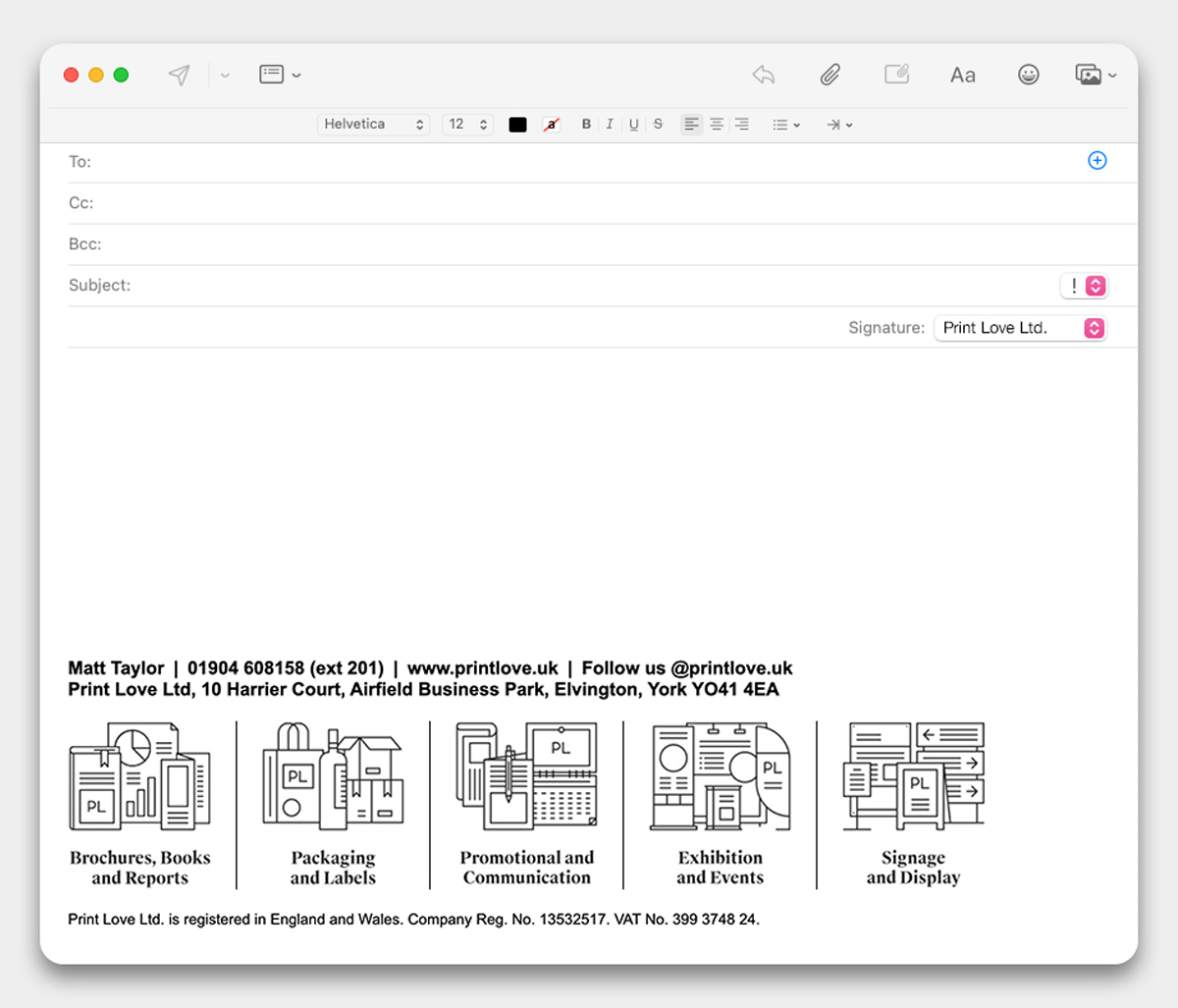Viewport: 1178px width, 1008px height.
Task: Click into the Subject field
Action: coord(589,286)
